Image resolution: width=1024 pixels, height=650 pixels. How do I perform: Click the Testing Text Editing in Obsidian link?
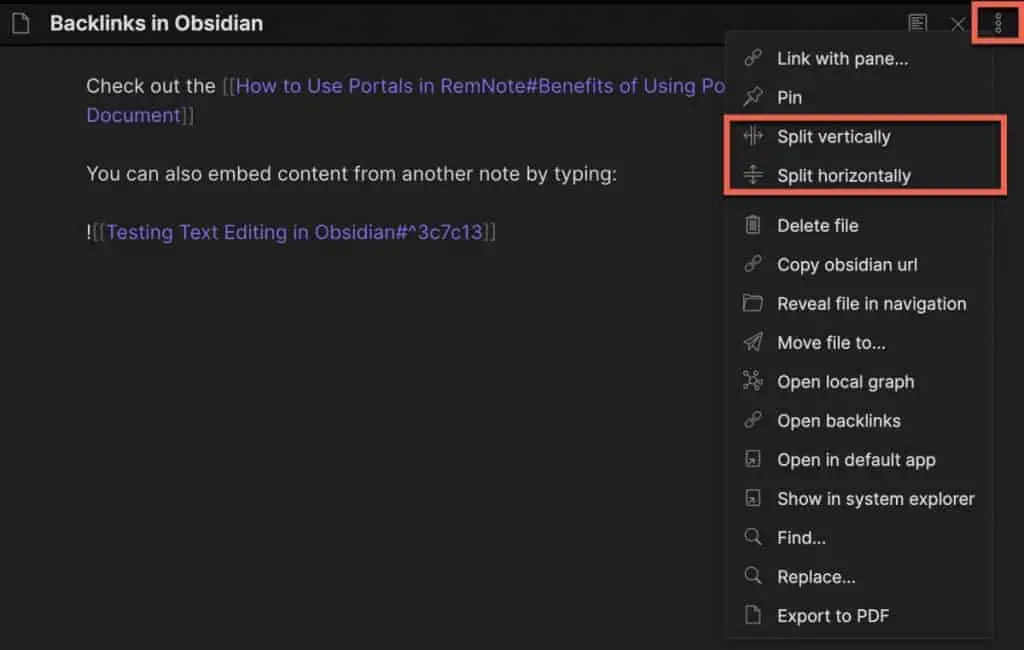[x=294, y=232]
